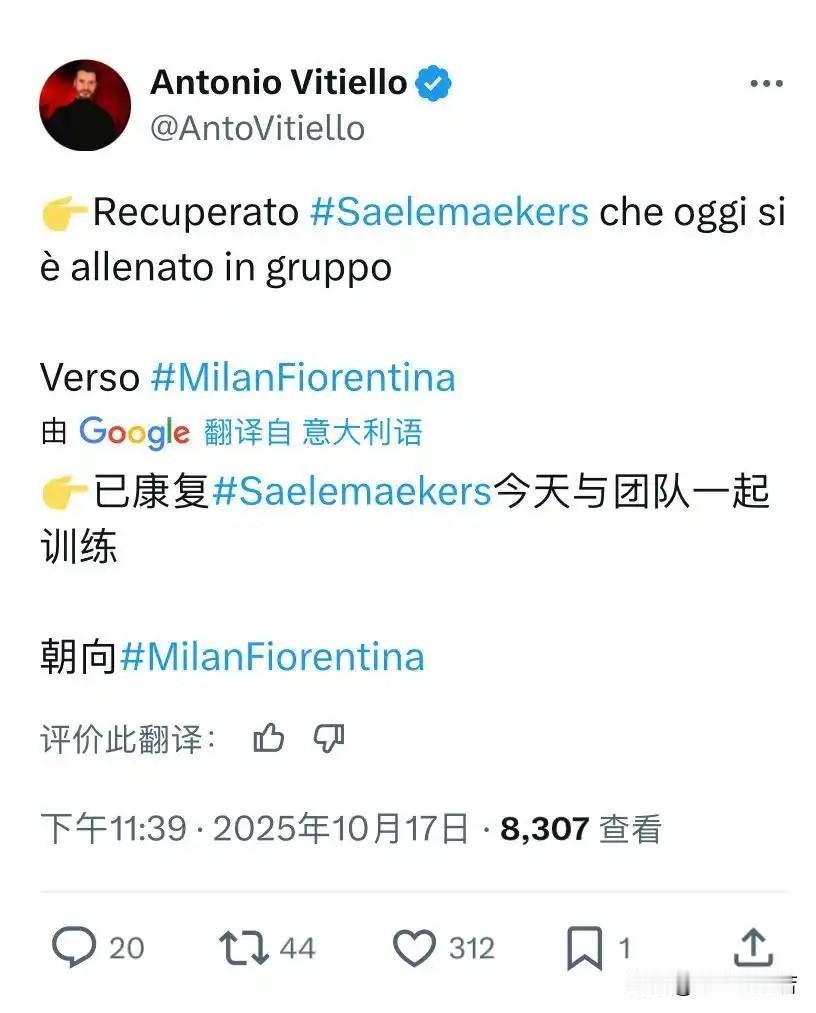Click the Google translation logo

click(x=134, y=432)
